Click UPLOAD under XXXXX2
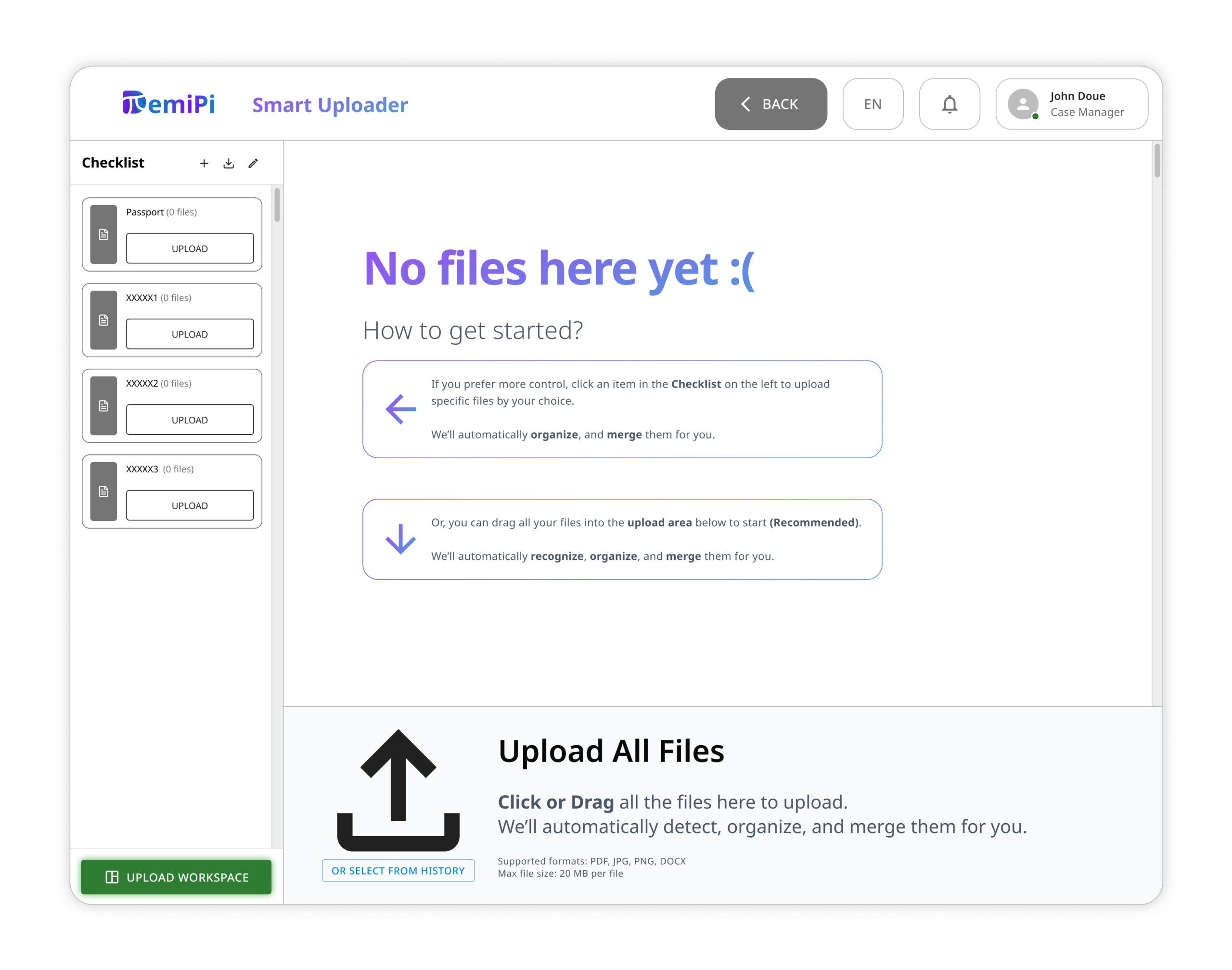 pos(190,420)
